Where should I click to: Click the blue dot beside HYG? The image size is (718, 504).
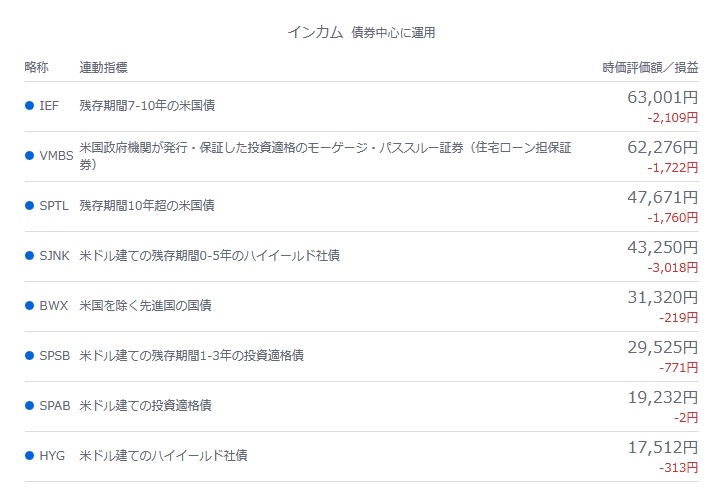pyautogui.click(x=30, y=455)
